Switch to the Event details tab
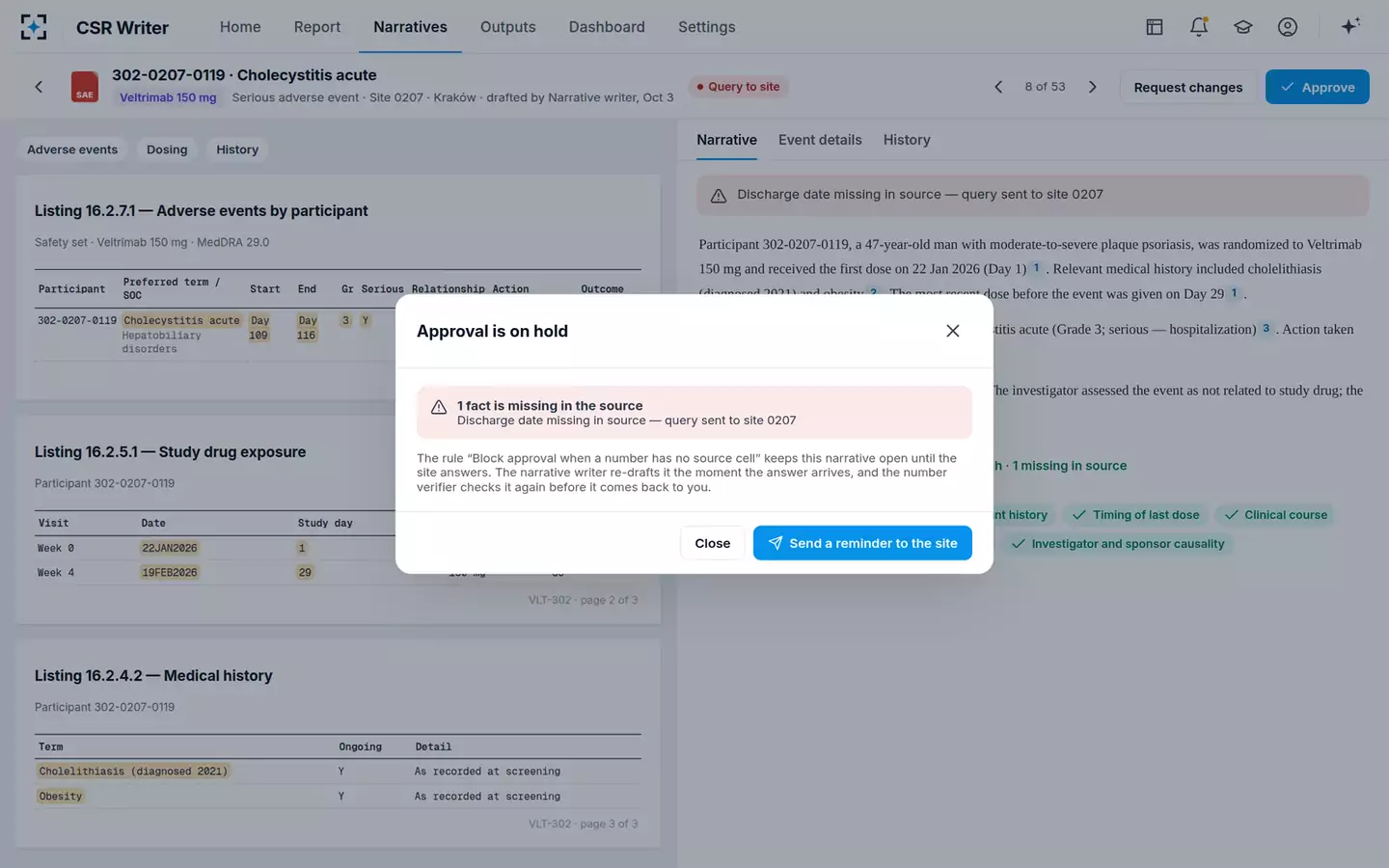The height and width of the screenshot is (868, 1389). (x=820, y=140)
